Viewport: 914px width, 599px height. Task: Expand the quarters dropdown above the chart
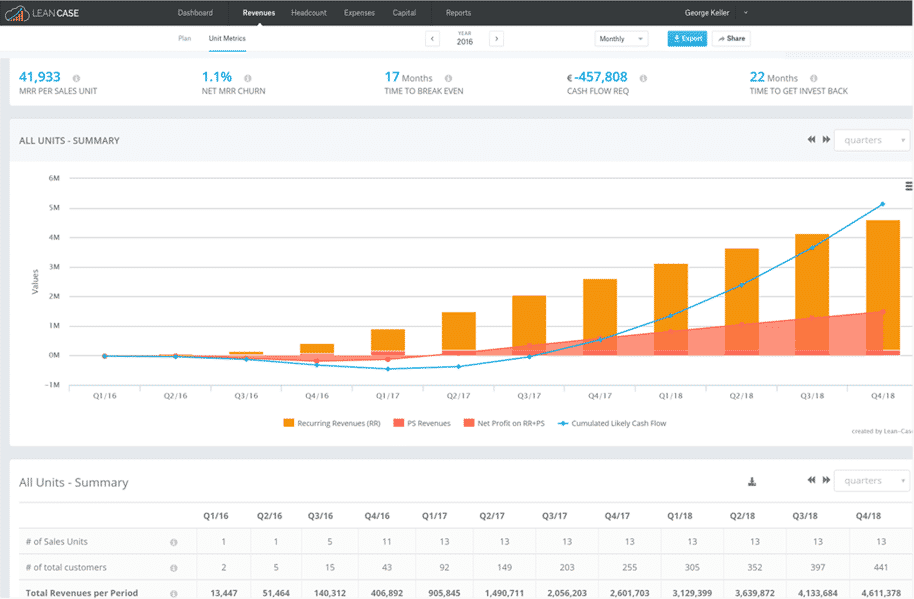(x=872, y=140)
